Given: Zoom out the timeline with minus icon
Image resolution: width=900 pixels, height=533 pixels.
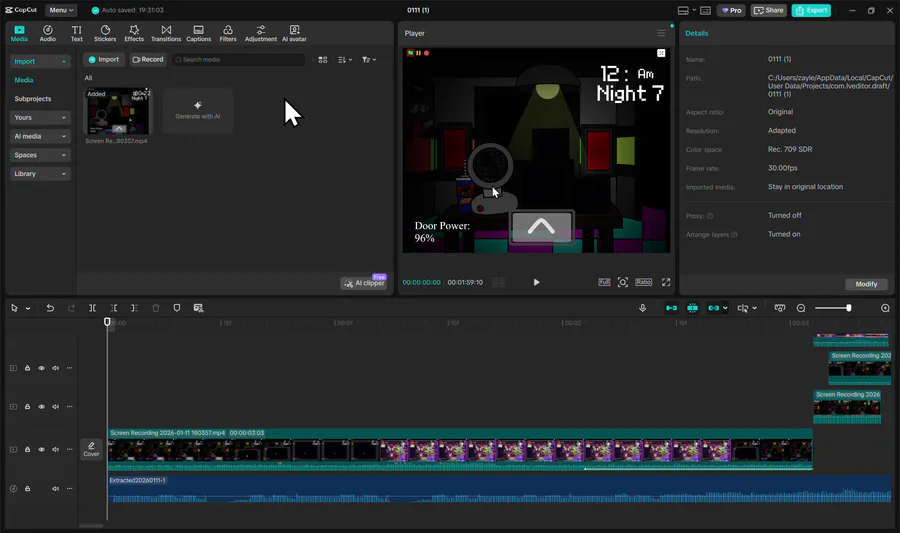Looking at the screenshot, I should coord(801,308).
